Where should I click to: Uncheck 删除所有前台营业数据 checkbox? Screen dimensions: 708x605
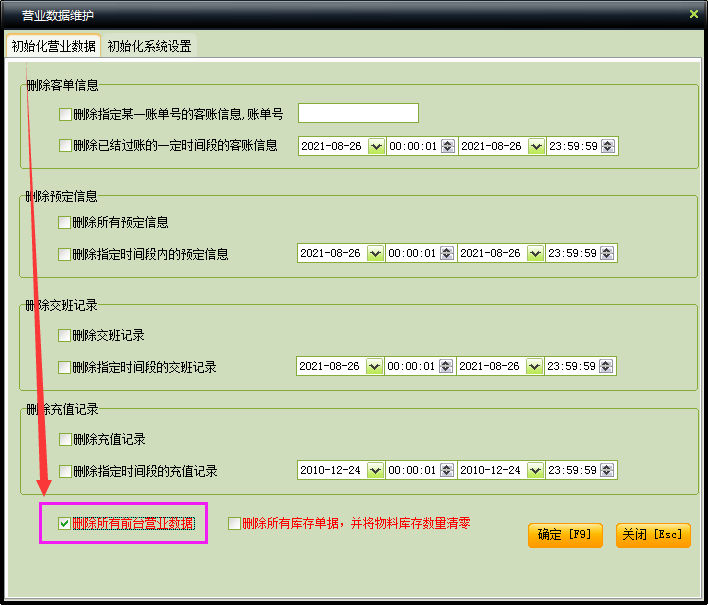click(x=65, y=523)
